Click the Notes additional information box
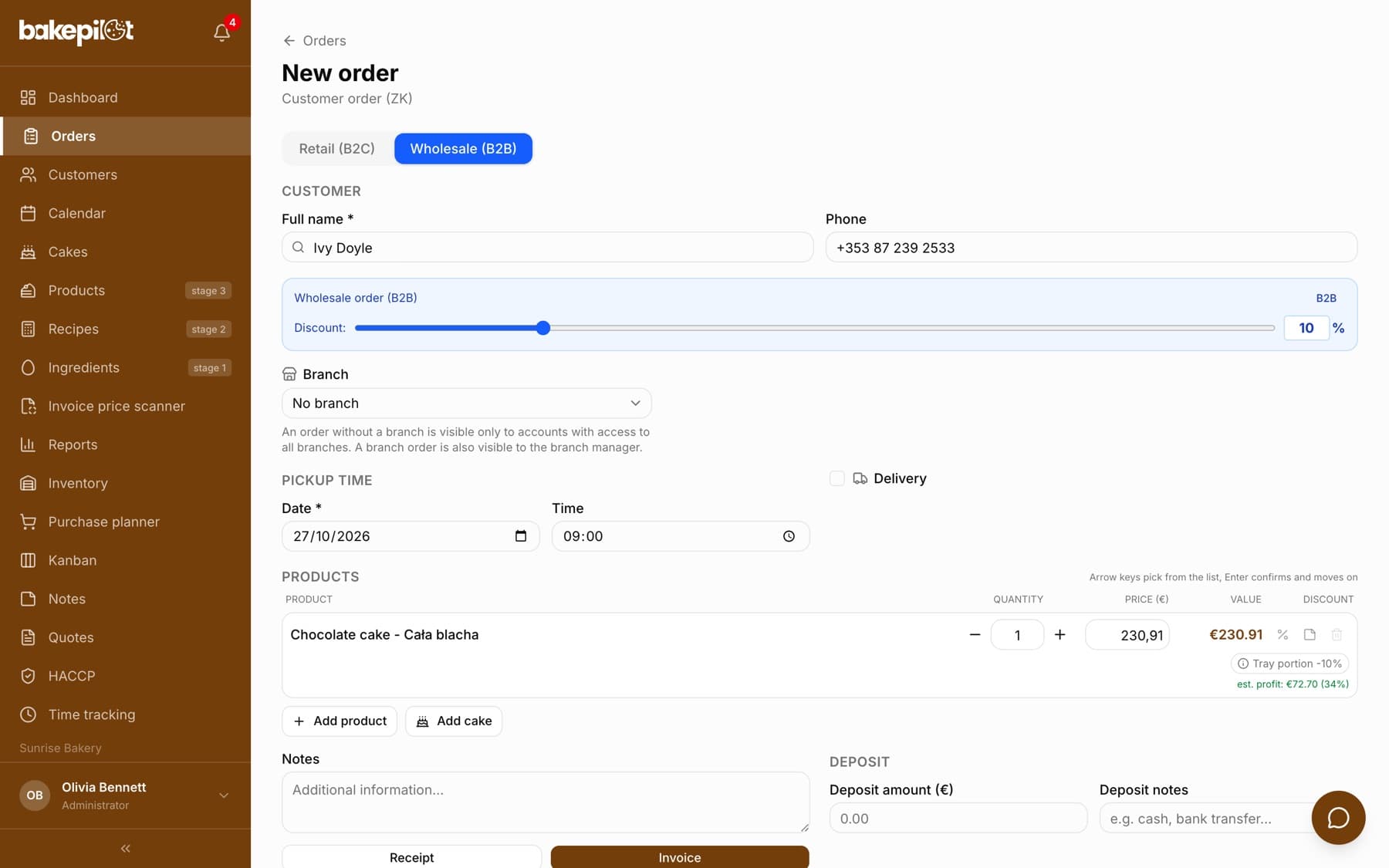This screenshot has height=868, width=1389. [x=546, y=802]
